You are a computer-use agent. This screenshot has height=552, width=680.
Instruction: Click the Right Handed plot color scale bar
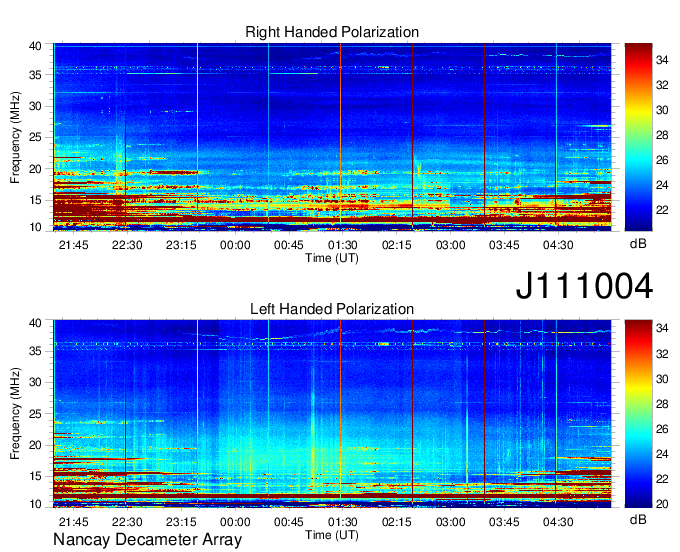coord(638,137)
